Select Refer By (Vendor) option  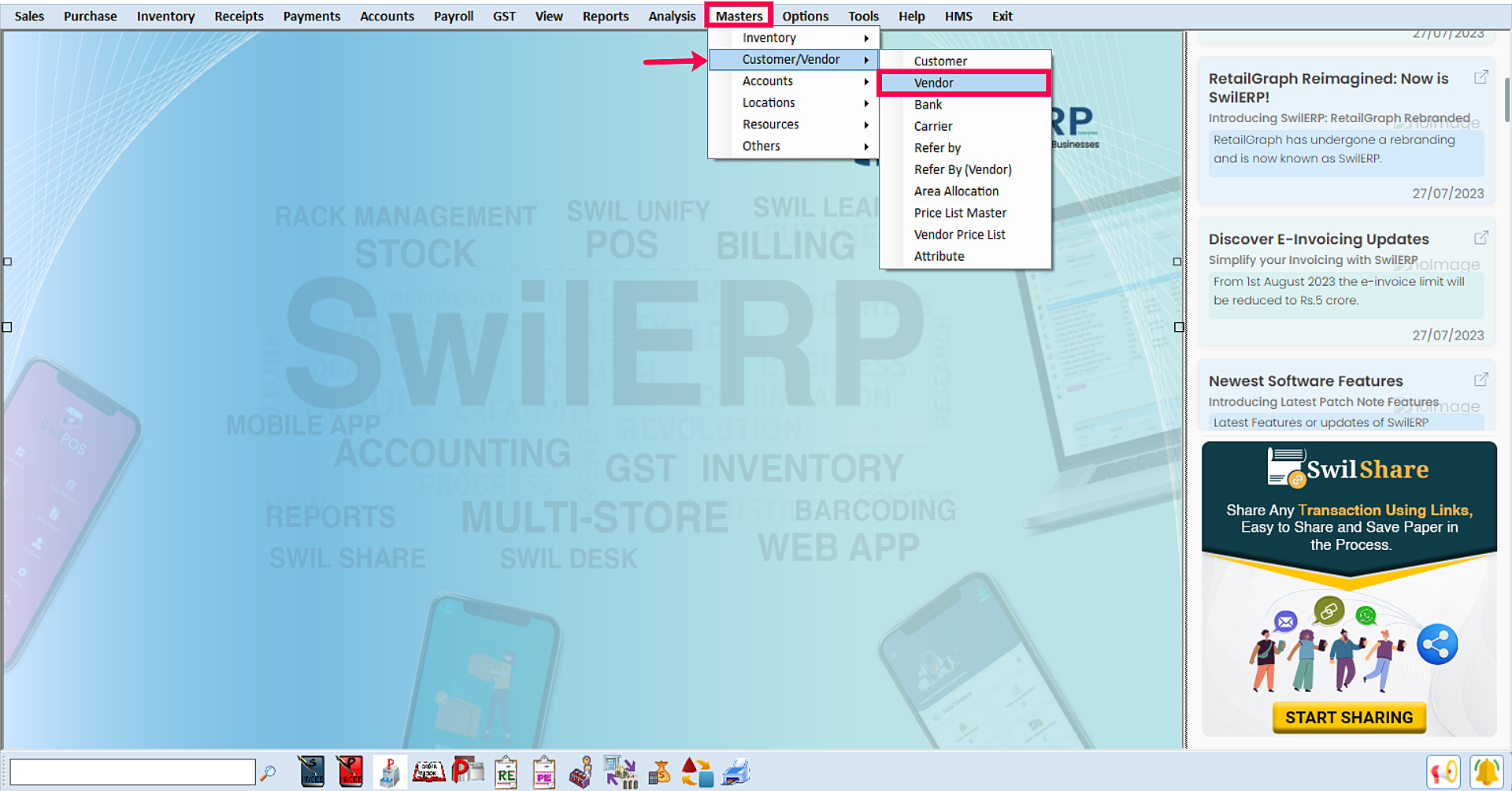[x=965, y=169]
